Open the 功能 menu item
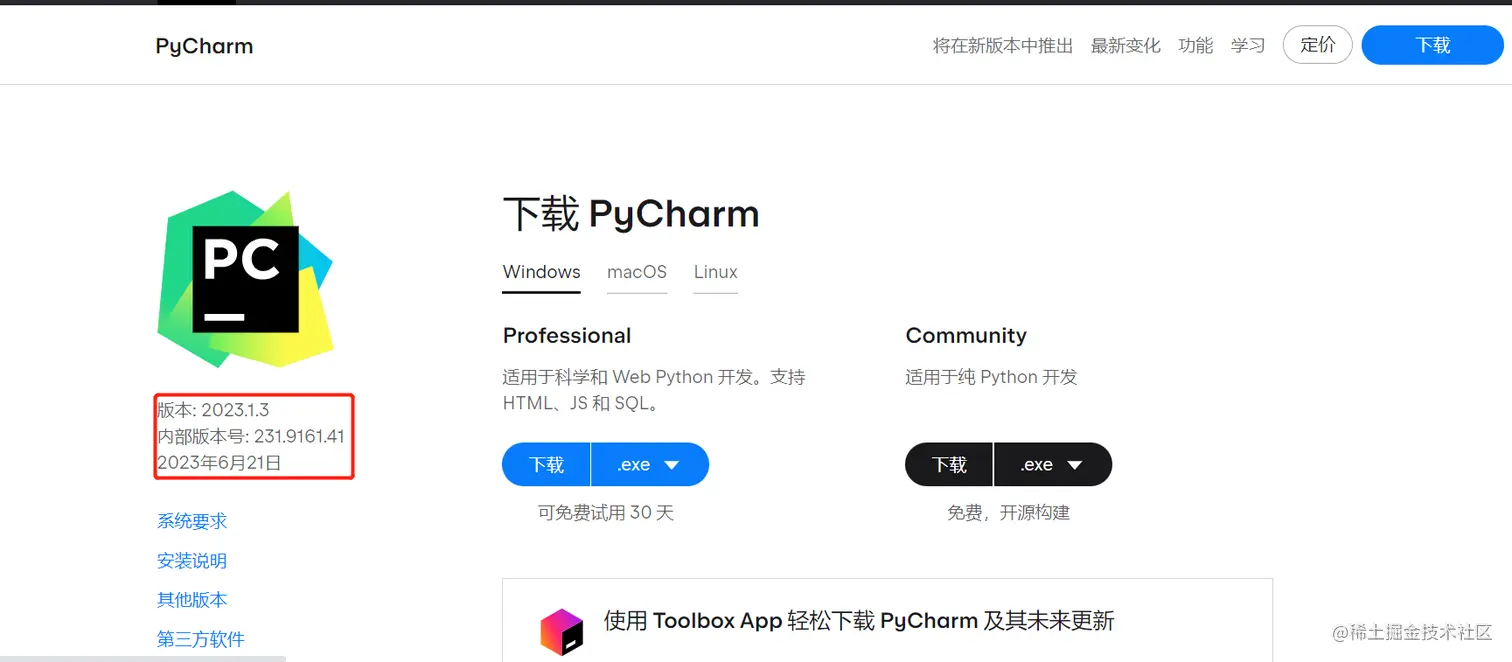1512x662 pixels. point(1196,46)
